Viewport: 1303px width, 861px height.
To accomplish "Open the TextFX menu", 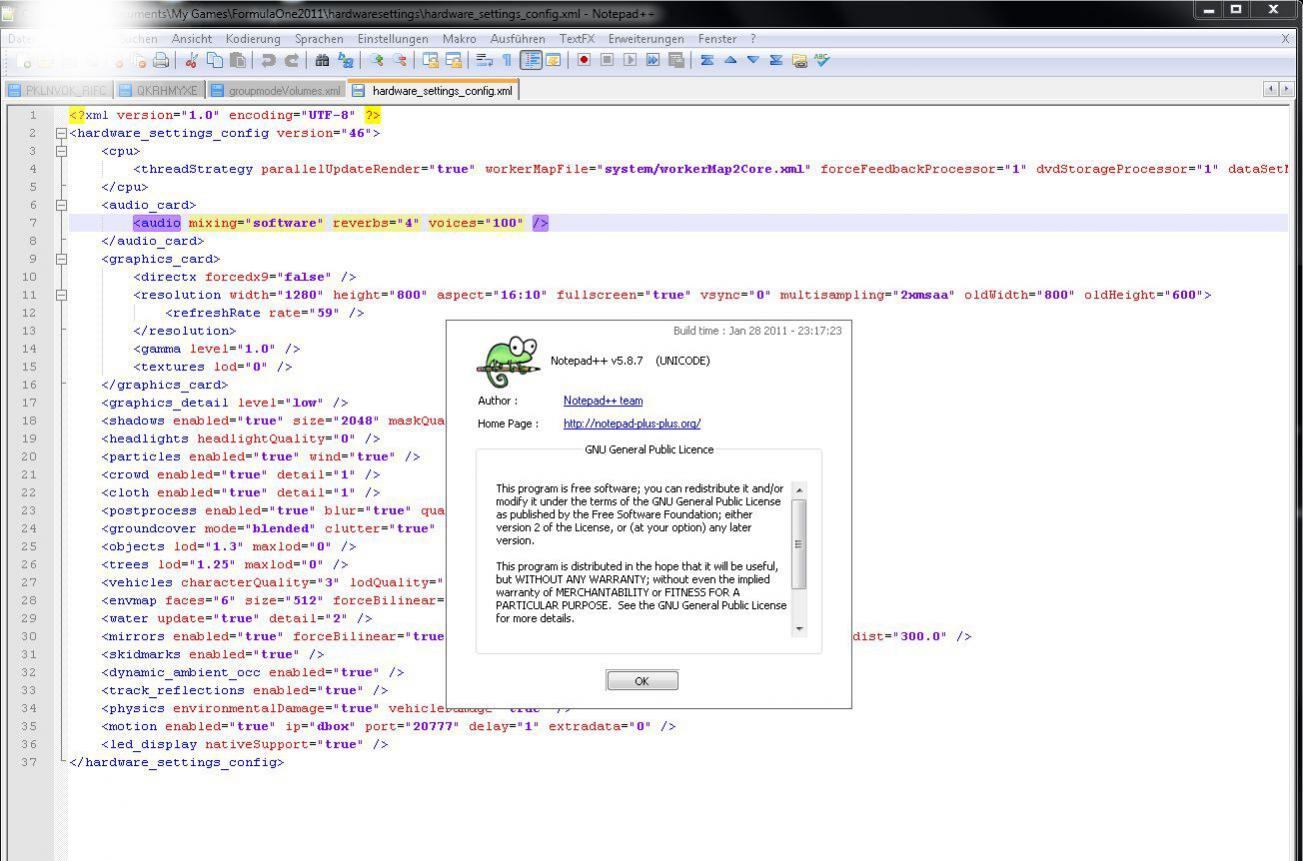I will pyautogui.click(x=577, y=38).
